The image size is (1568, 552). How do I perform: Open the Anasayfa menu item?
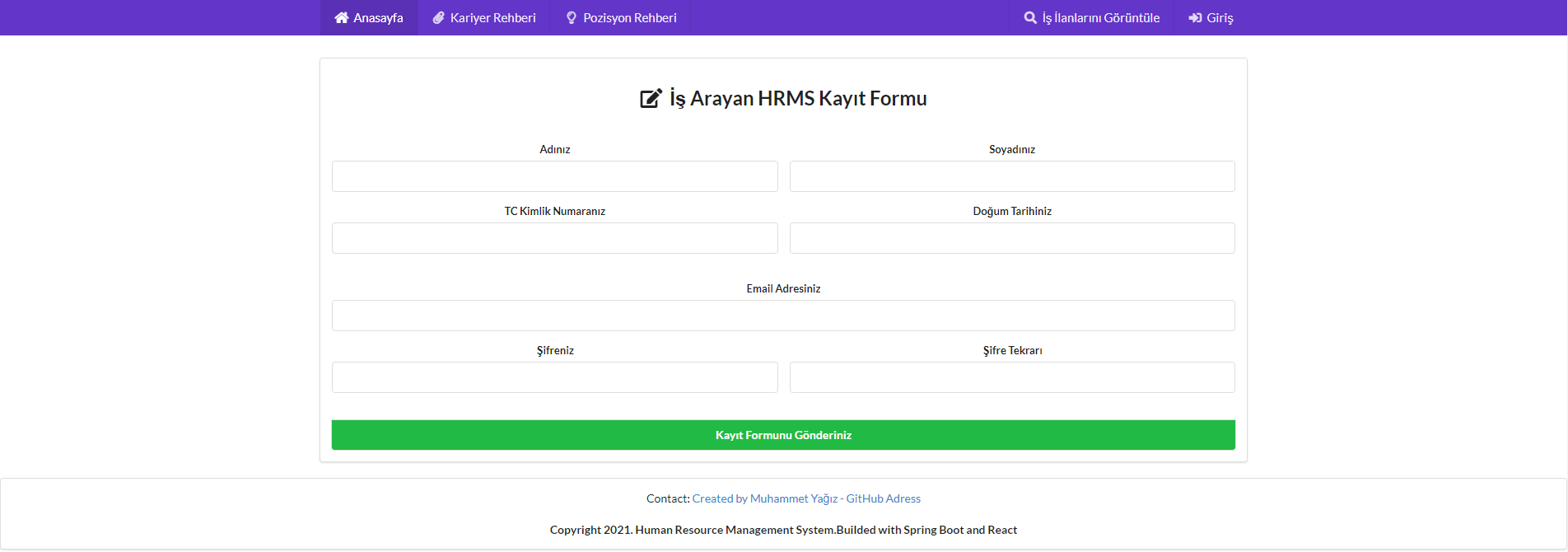[x=369, y=17]
